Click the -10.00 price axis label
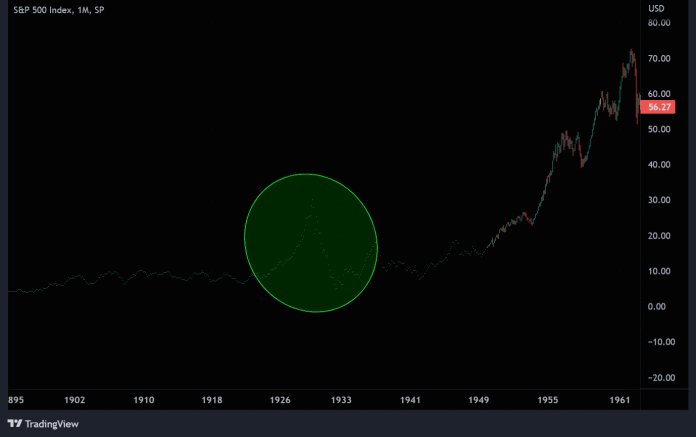 (x=661, y=342)
